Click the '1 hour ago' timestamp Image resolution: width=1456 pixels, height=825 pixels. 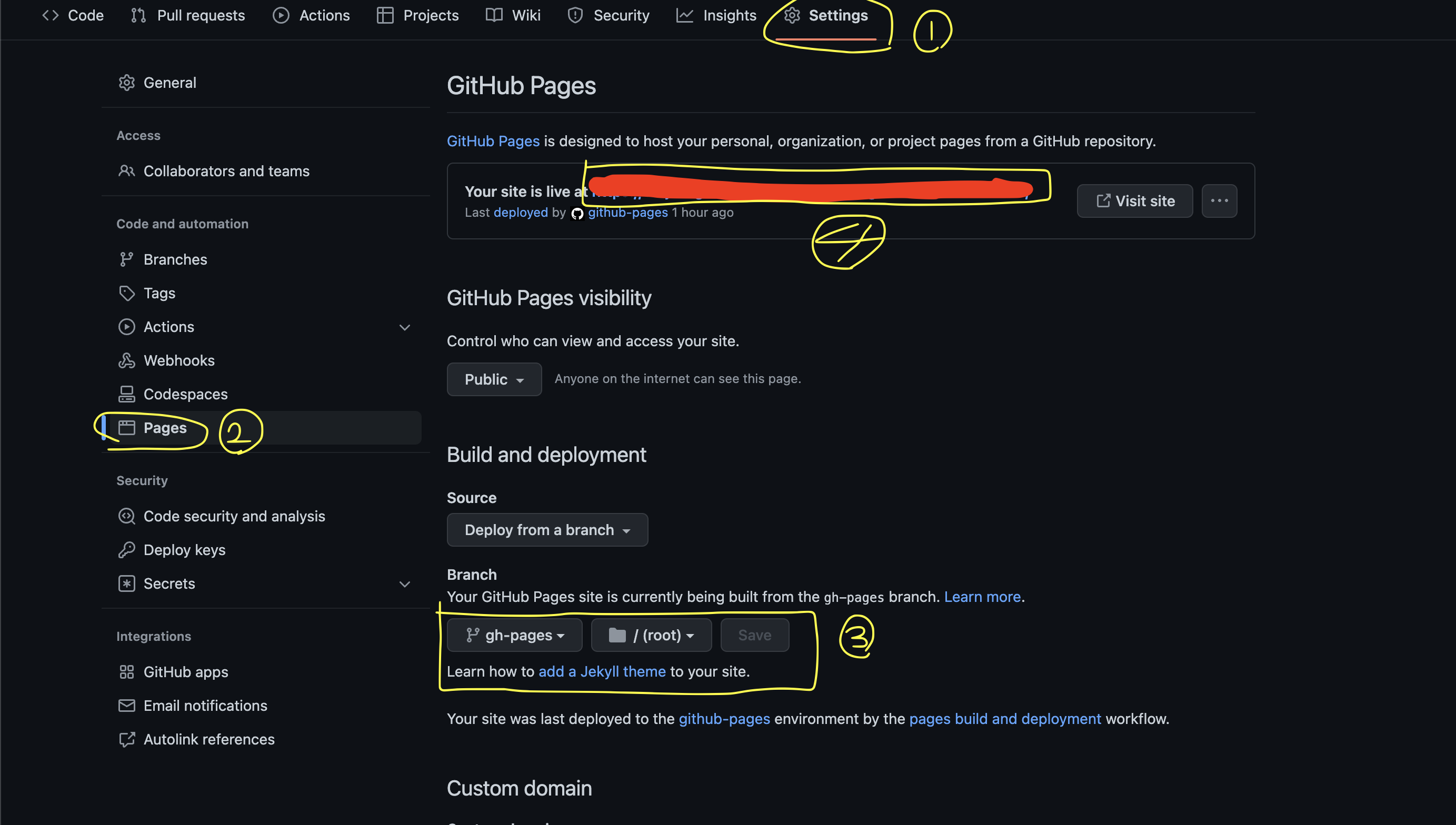pos(703,213)
